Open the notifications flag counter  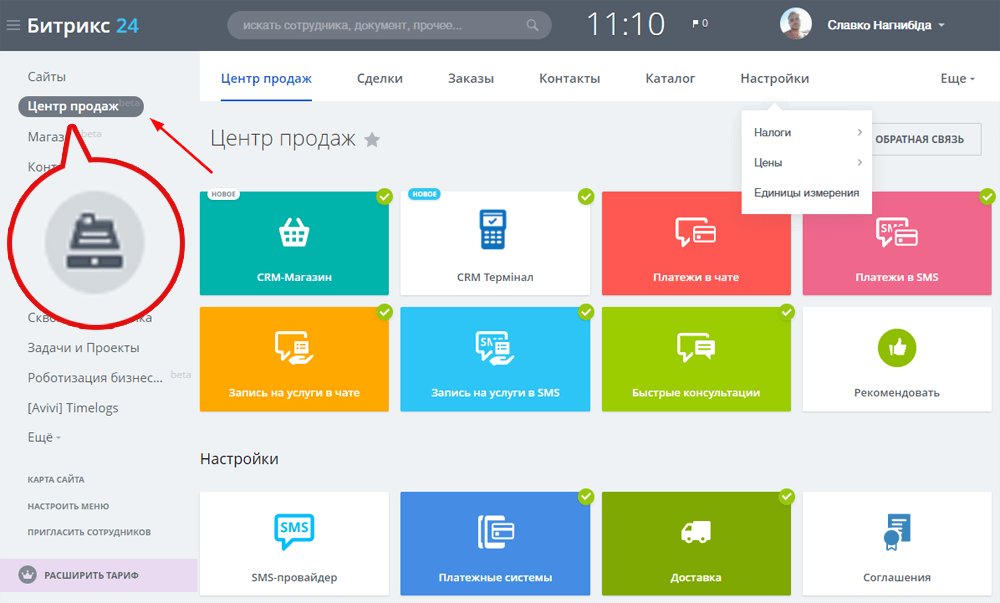[x=700, y=24]
